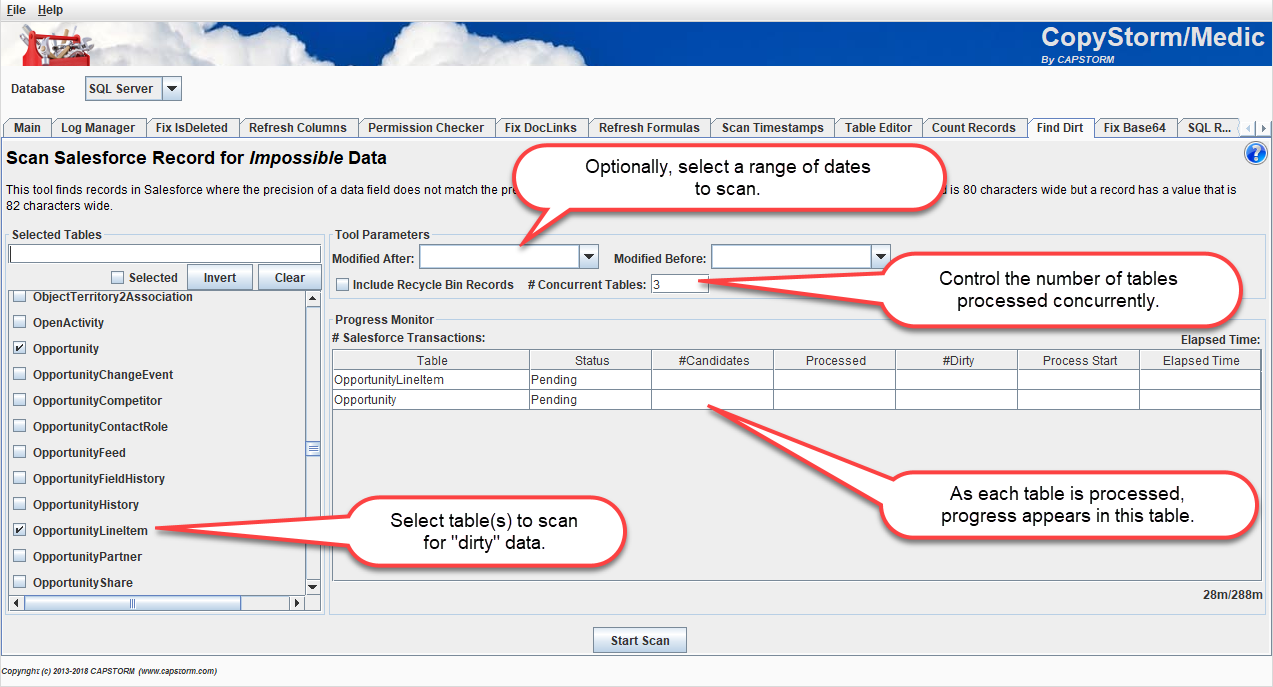Image resolution: width=1273 pixels, height=687 pixels.
Task: Select the Find Dirt tab
Action: tap(1060, 128)
